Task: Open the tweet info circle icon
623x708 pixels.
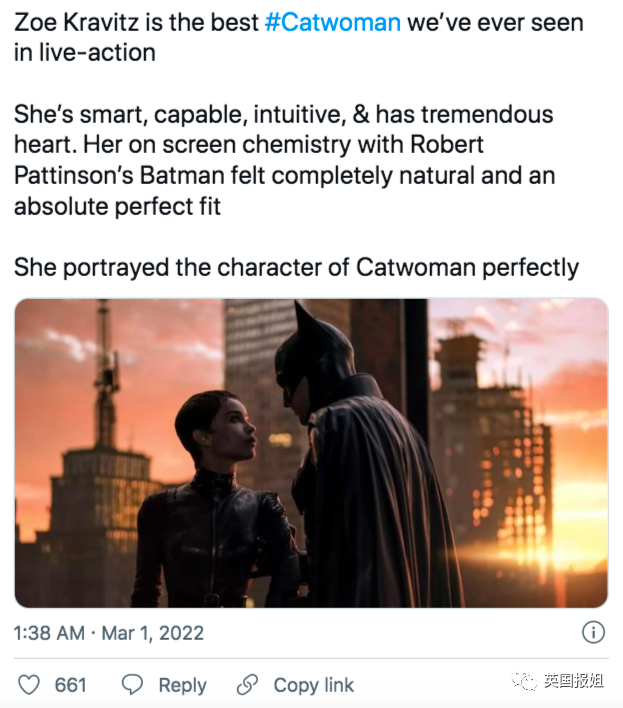Action: tap(593, 633)
